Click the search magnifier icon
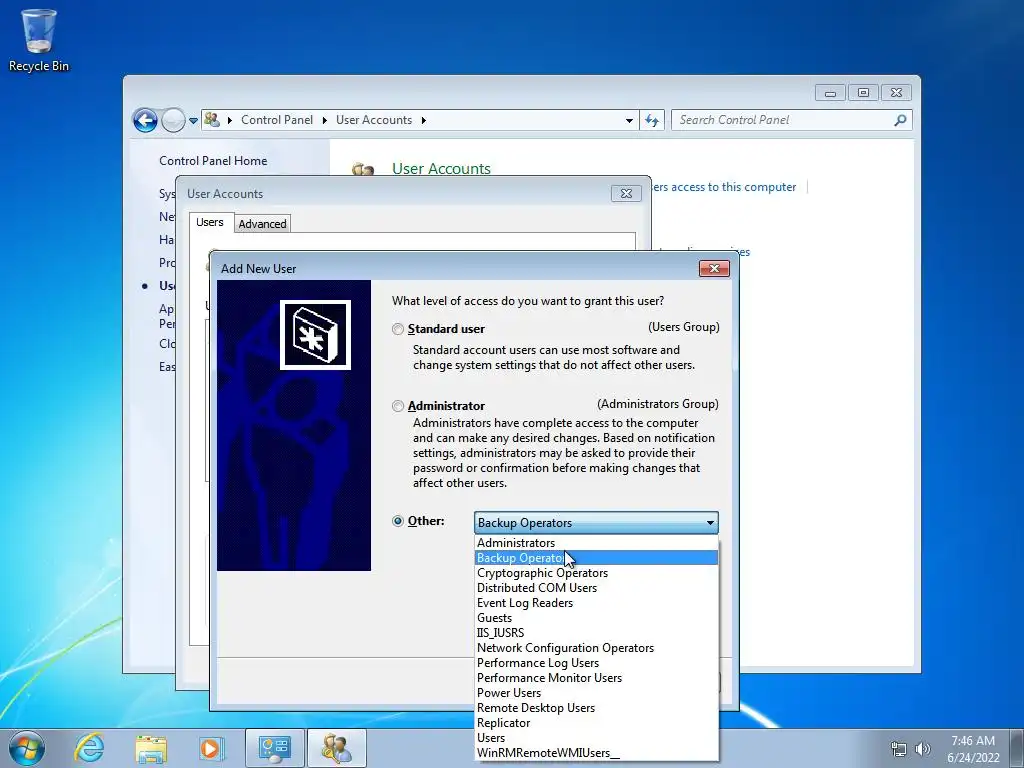 coord(900,120)
